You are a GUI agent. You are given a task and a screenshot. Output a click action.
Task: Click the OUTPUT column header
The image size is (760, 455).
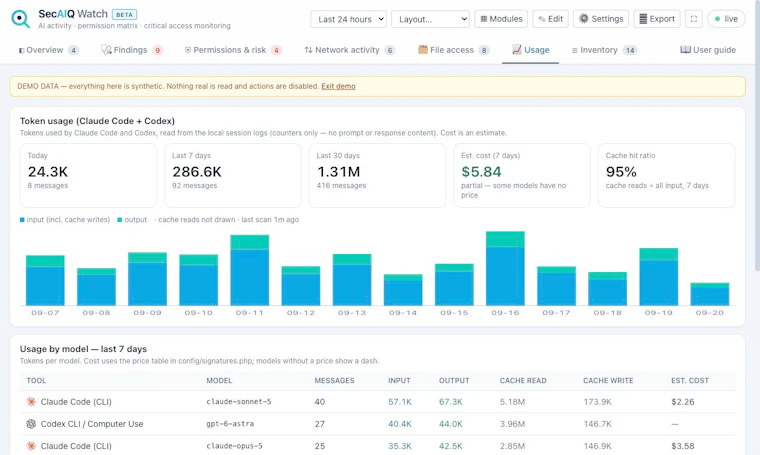pyautogui.click(x=454, y=381)
